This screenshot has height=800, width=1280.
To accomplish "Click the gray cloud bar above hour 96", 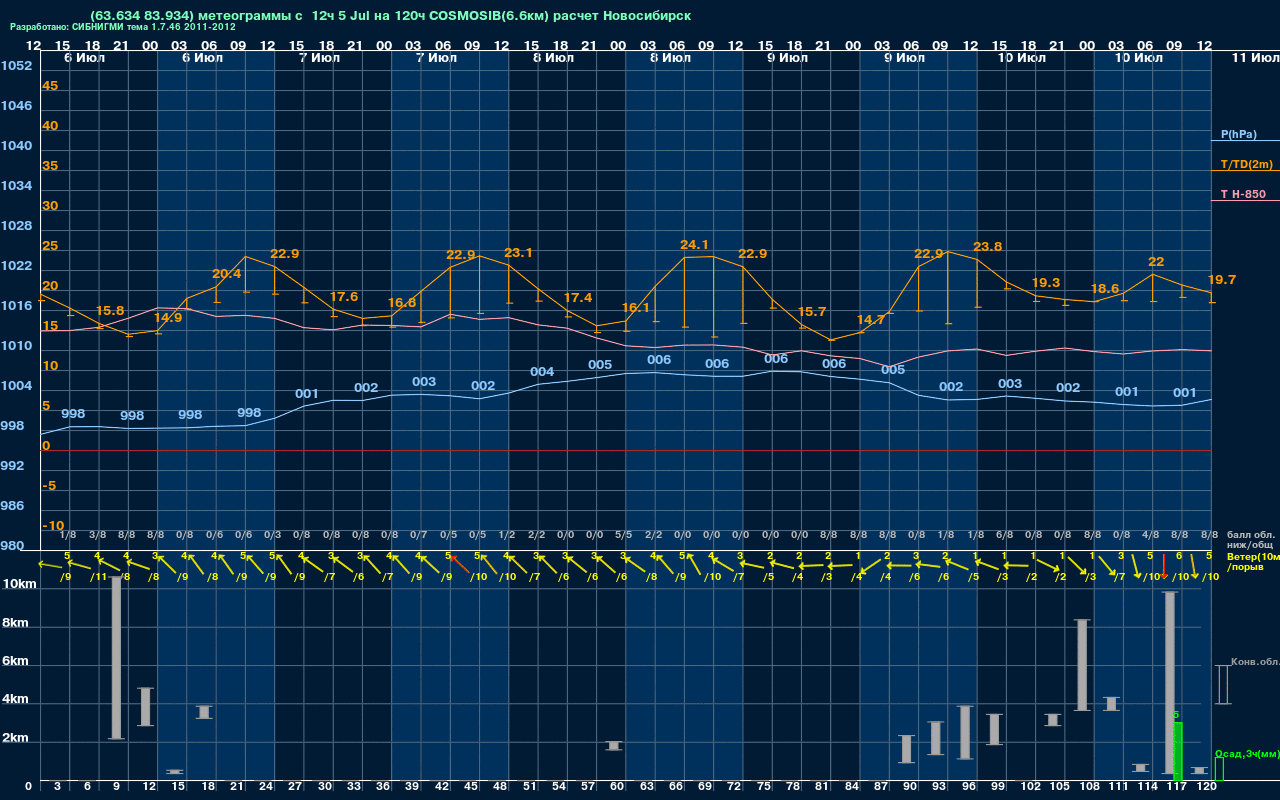I will [x=965, y=733].
